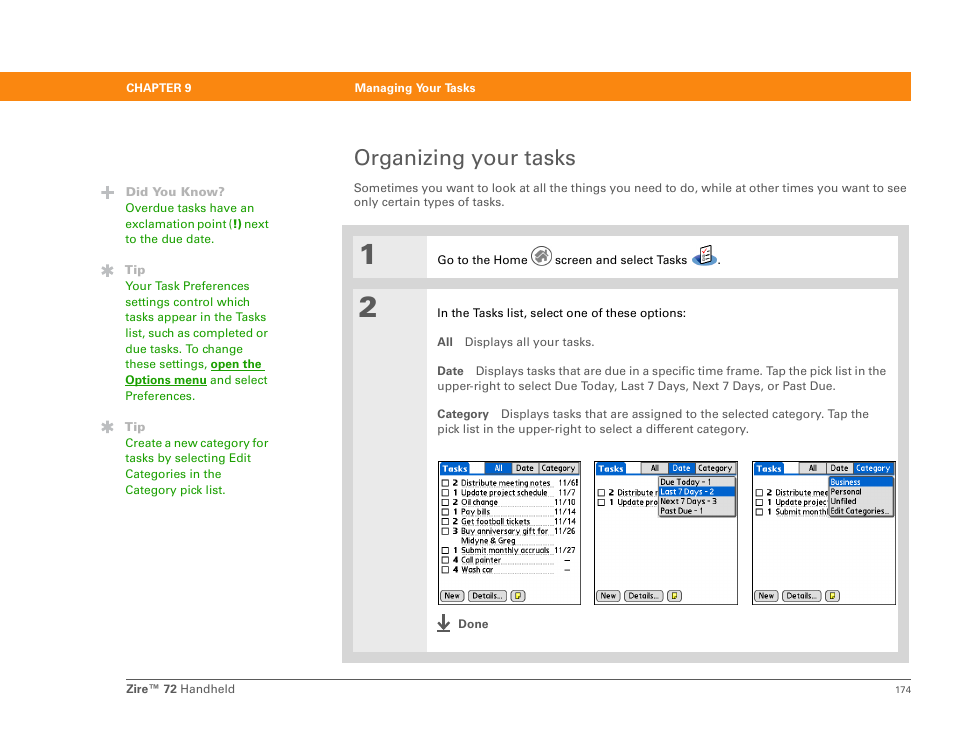Screen dimensions: 954x738
Task: Click the 'Pay bills' task name
Action: coord(475,512)
